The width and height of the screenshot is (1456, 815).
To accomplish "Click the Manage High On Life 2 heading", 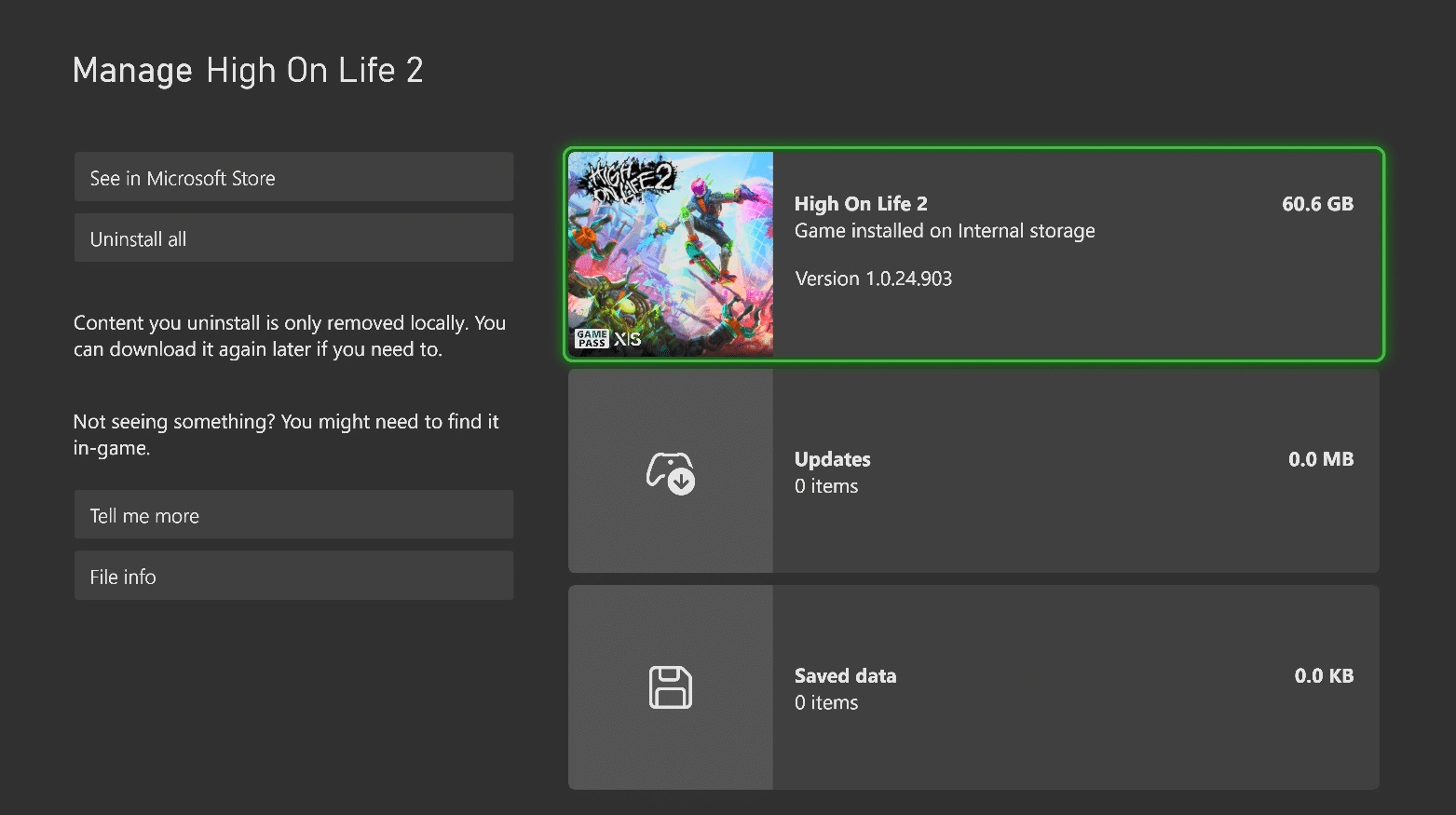I will pos(248,71).
